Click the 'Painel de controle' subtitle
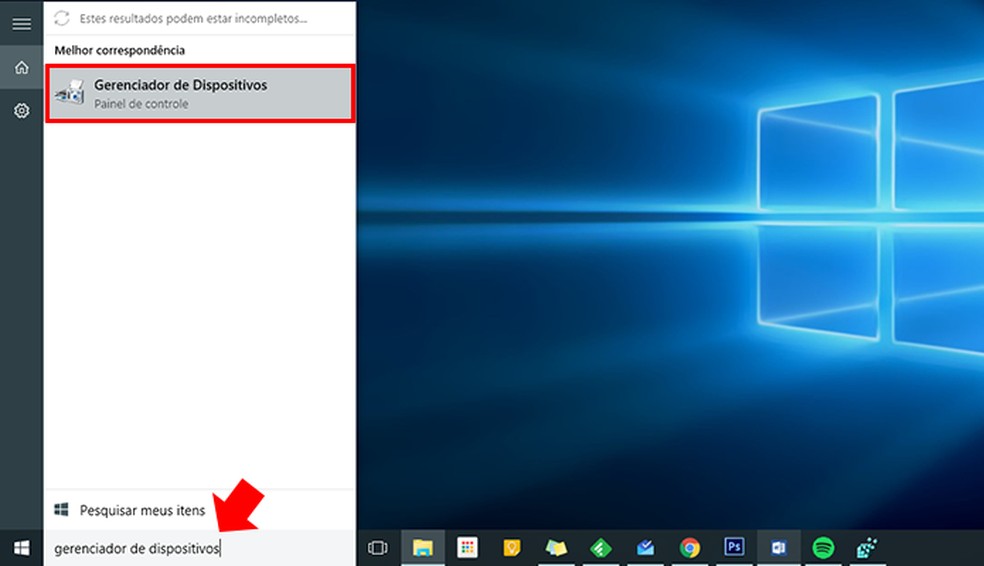The width and height of the screenshot is (984, 566). tap(141, 104)
